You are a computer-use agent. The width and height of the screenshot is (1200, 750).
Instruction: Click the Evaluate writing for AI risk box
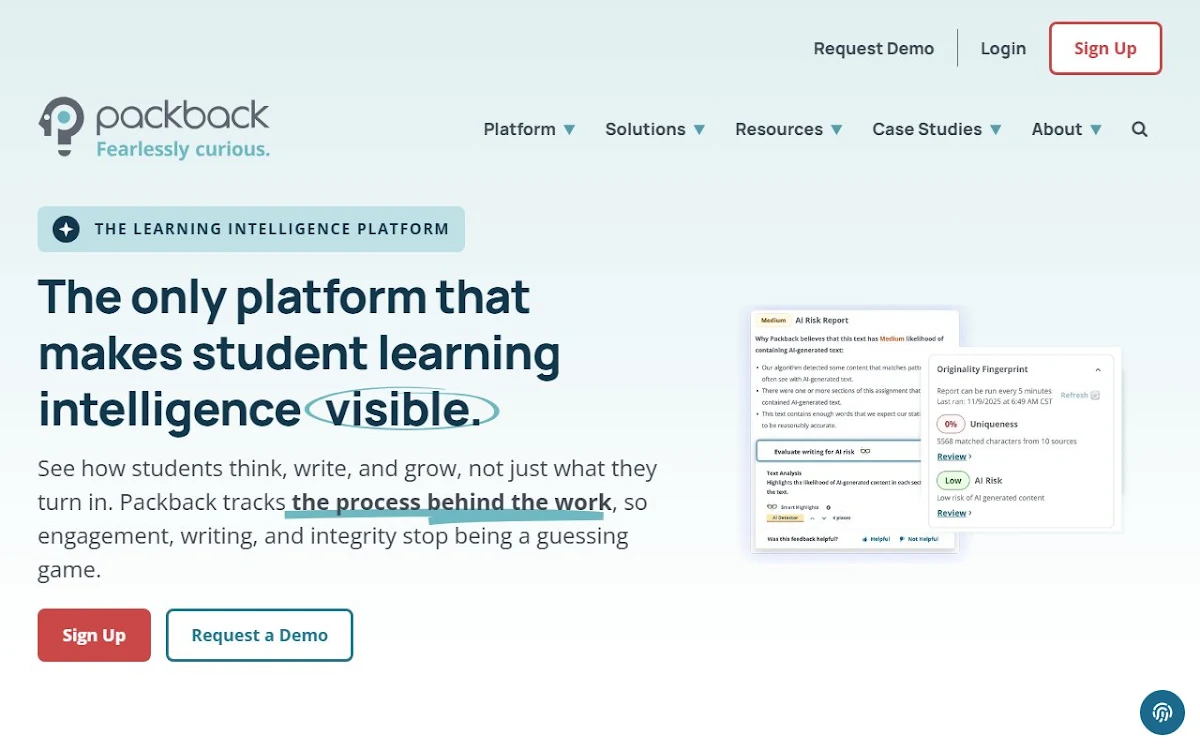point(838,451)
